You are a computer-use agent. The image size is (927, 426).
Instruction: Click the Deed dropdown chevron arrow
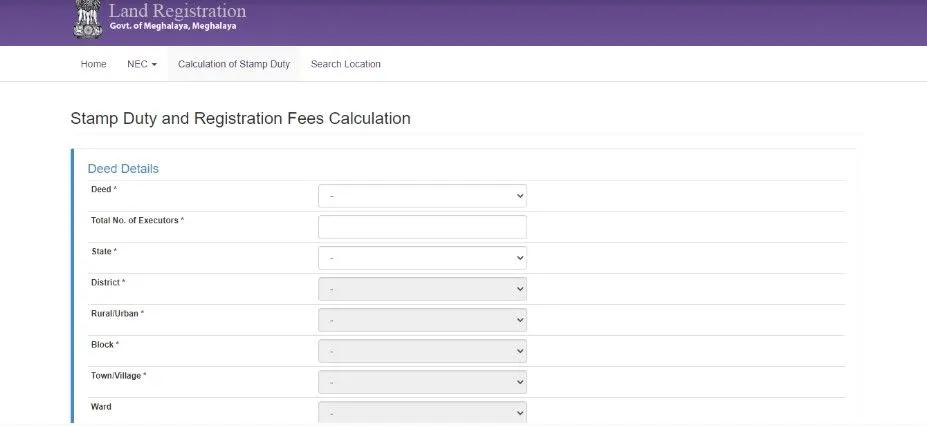pyautogui.click(x=519, y=196)
